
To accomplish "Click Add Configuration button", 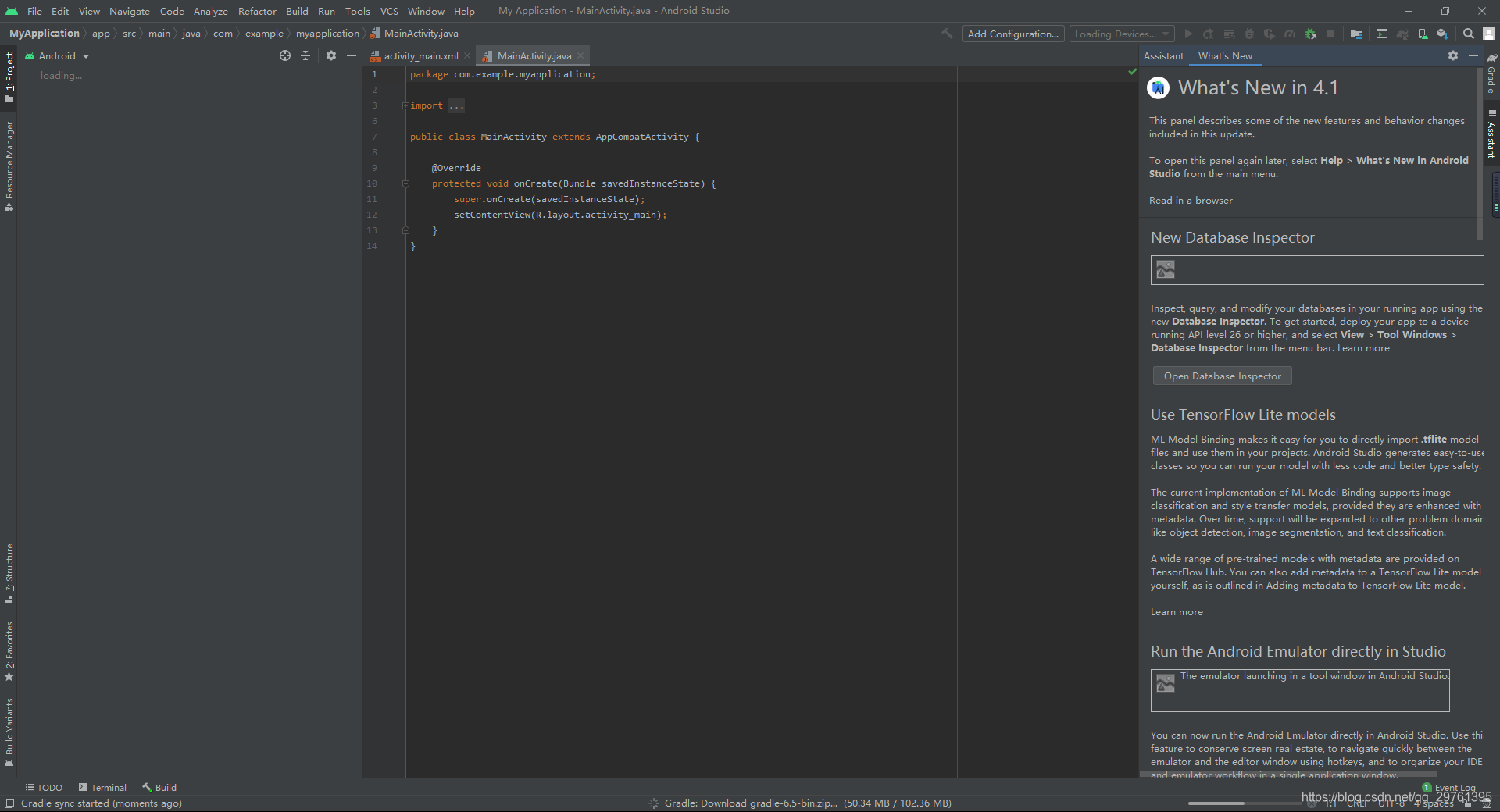I will click(x=1013, y=34).
